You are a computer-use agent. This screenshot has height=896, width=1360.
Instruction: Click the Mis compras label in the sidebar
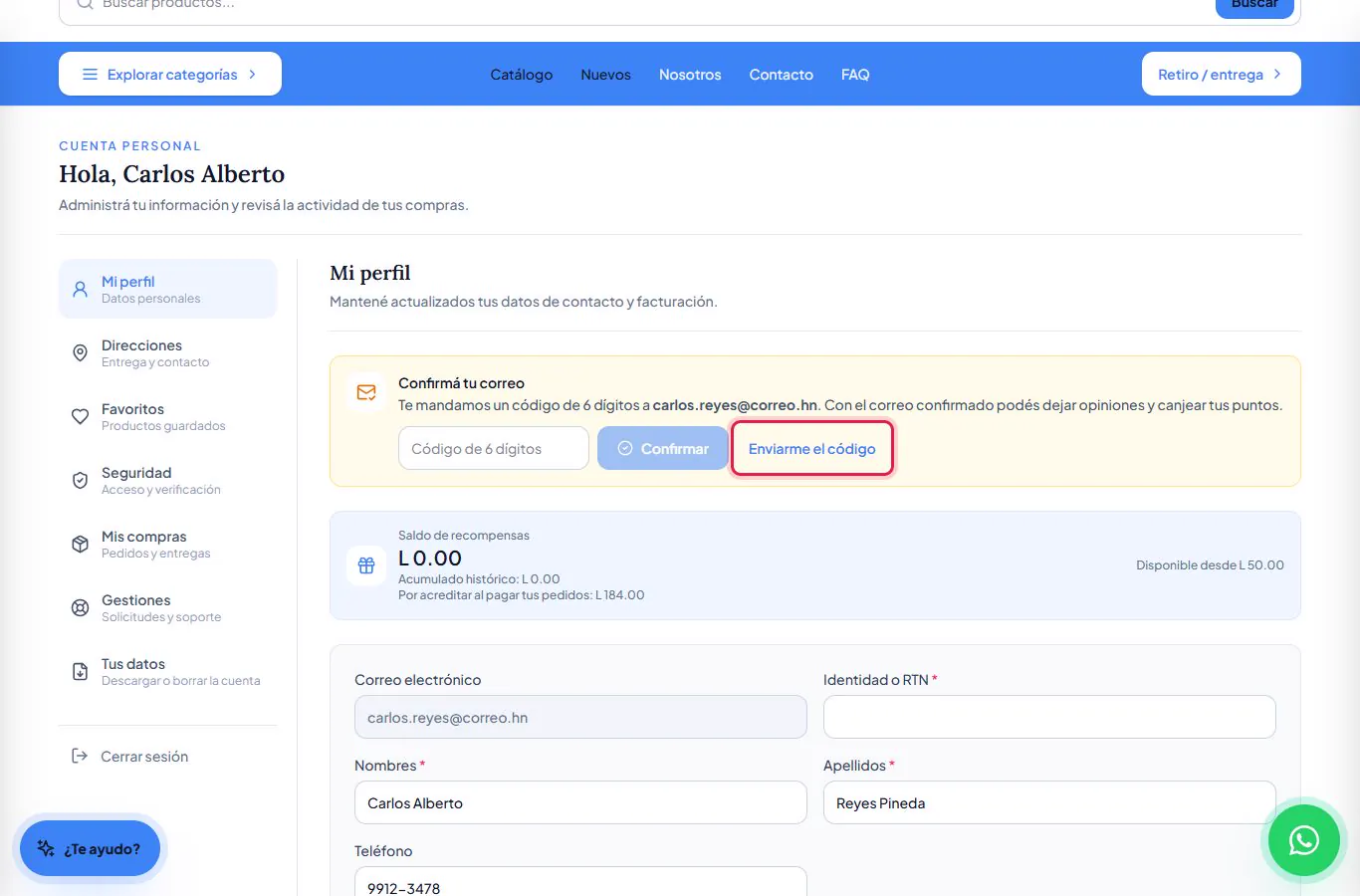[x=144, y=537]
